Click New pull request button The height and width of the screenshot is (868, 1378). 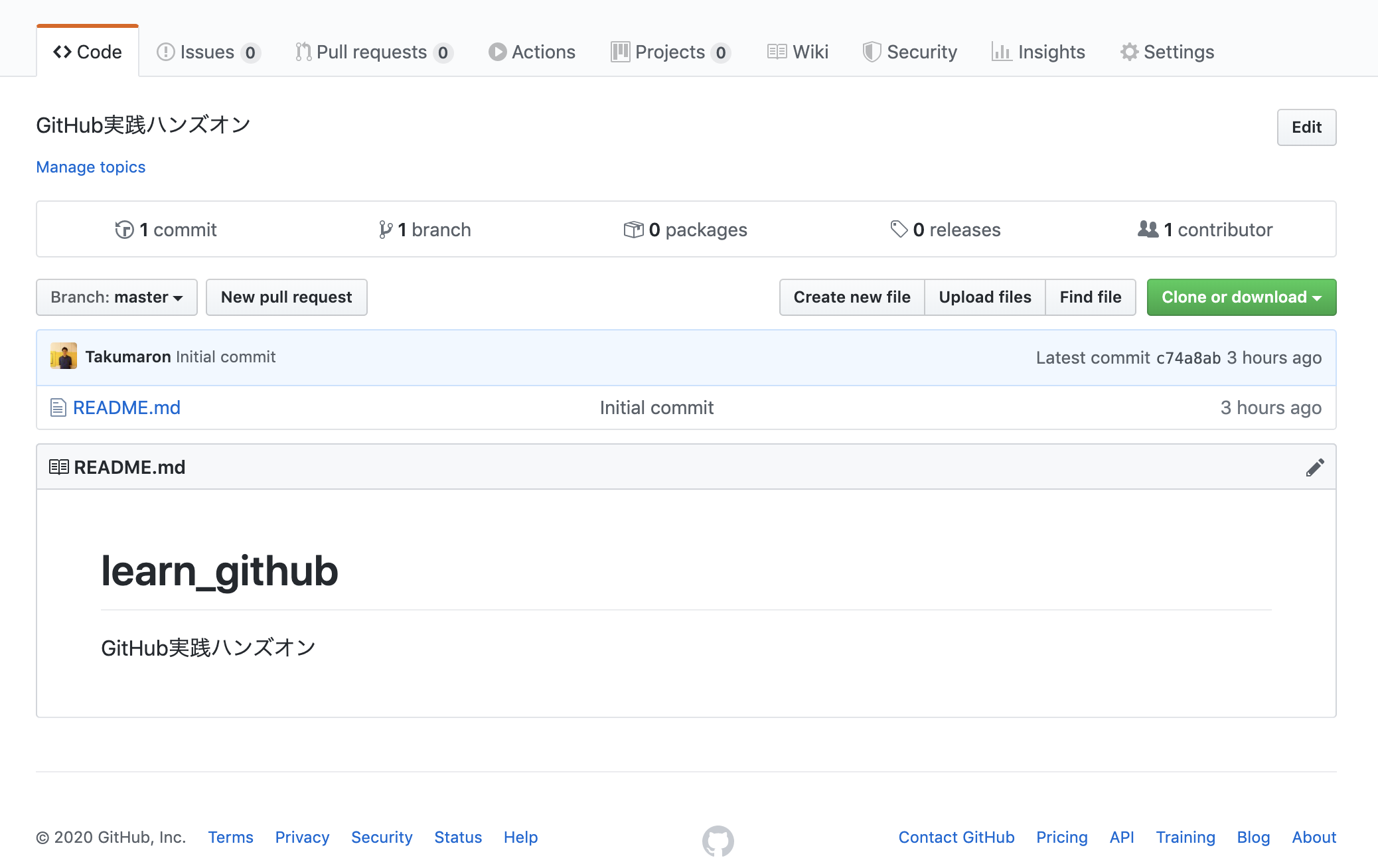pos(287,297)
